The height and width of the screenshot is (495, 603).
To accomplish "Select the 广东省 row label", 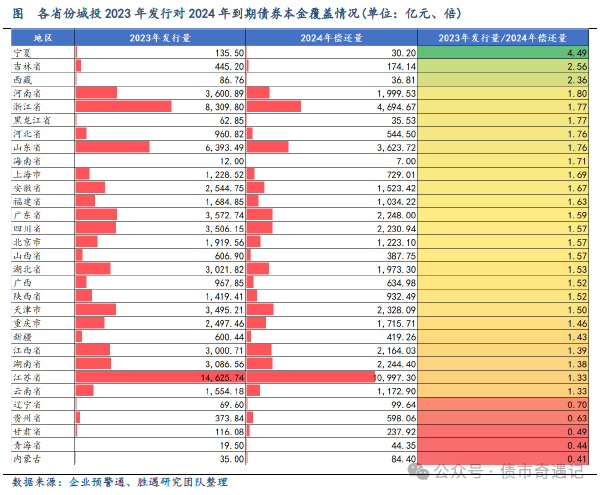I will click(27, 215).
